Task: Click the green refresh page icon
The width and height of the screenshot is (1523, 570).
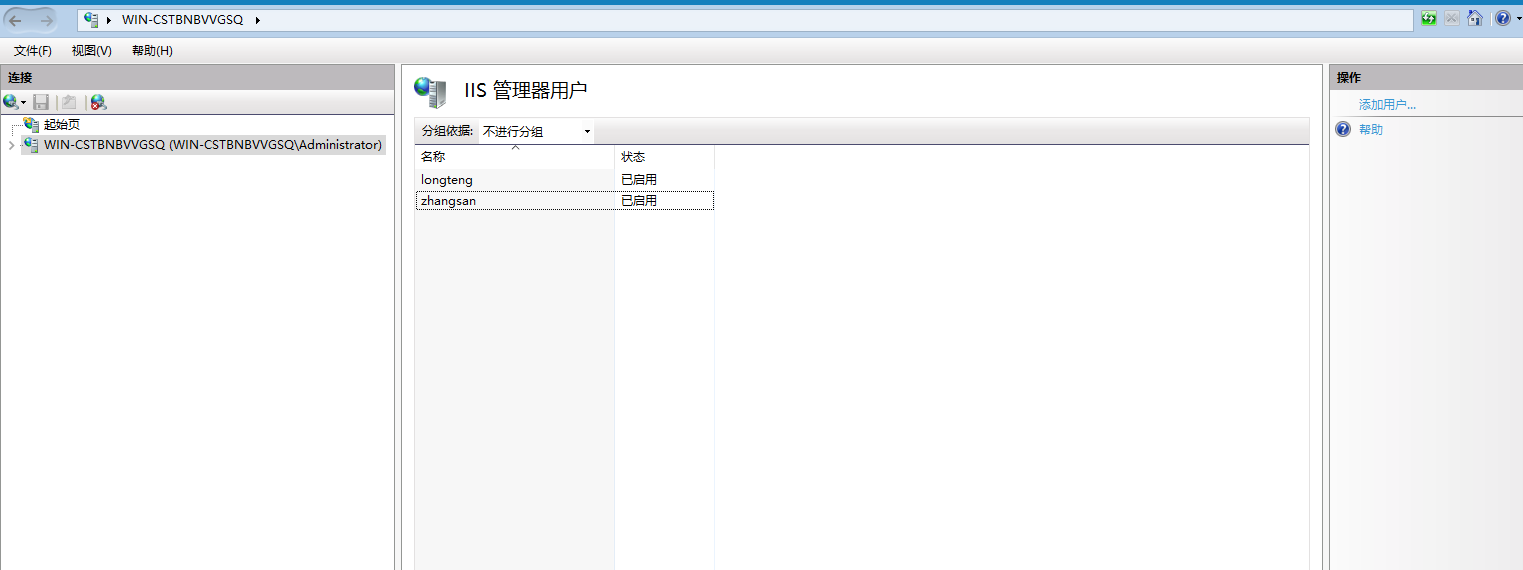Action: (x=1429, y=18)
